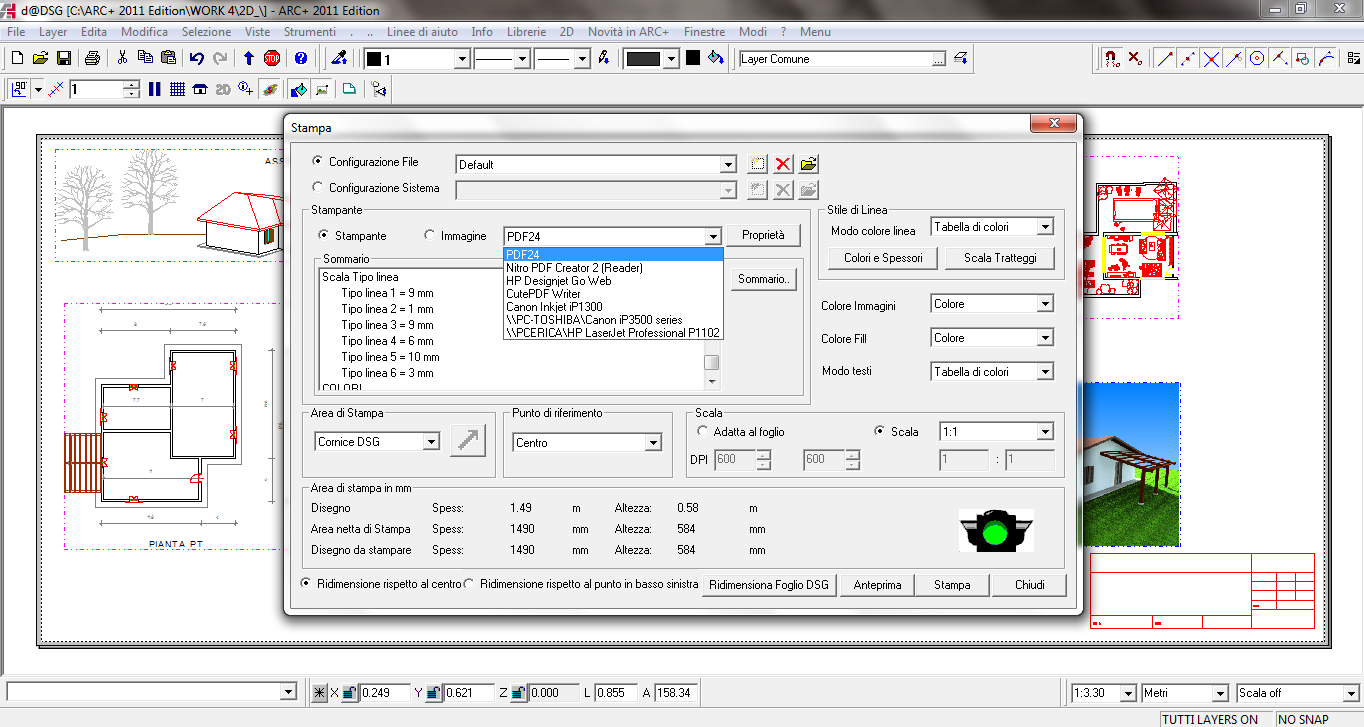Select Ridimensione rispetto al punto in basso sinistra
Image resolution: width=1364 pixels, height=727 pixels.
[x=470, y=583]
